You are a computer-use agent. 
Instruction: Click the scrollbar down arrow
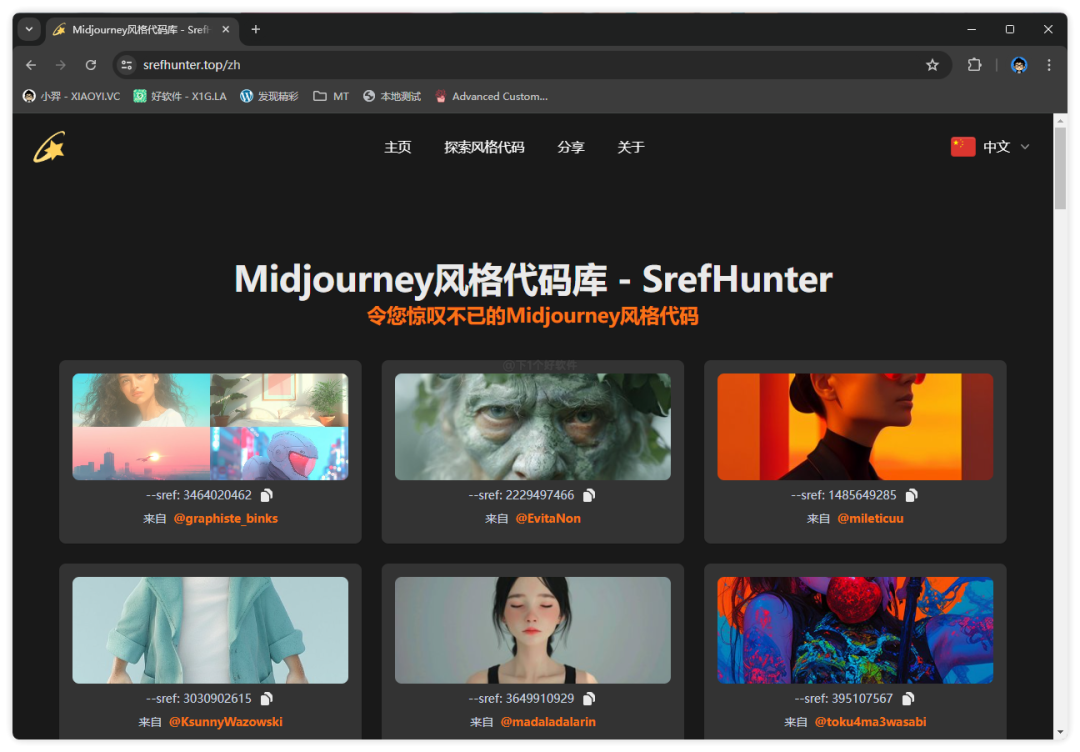(x=1060, y=733)
